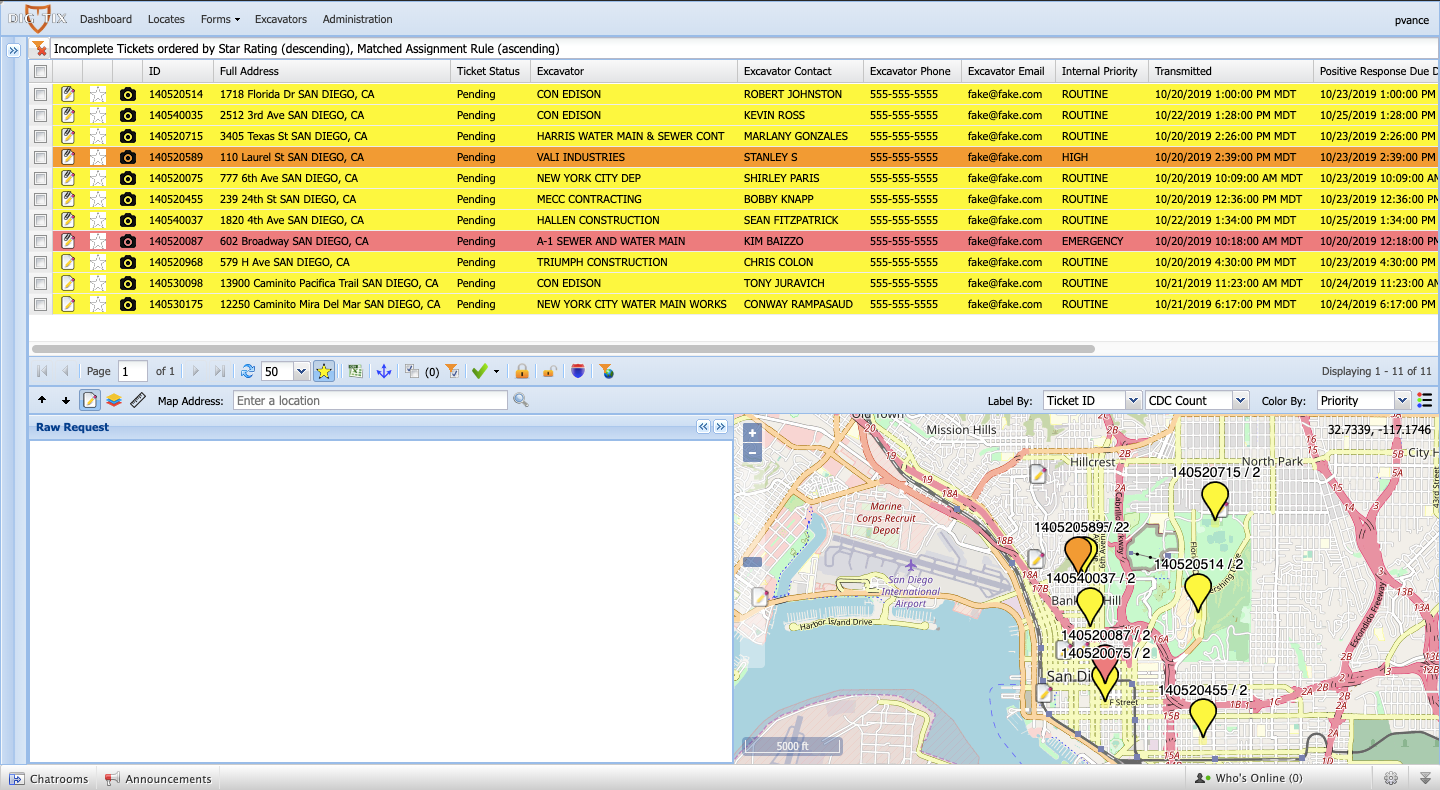Click the closed orange padlock icon

click(521, 371)
